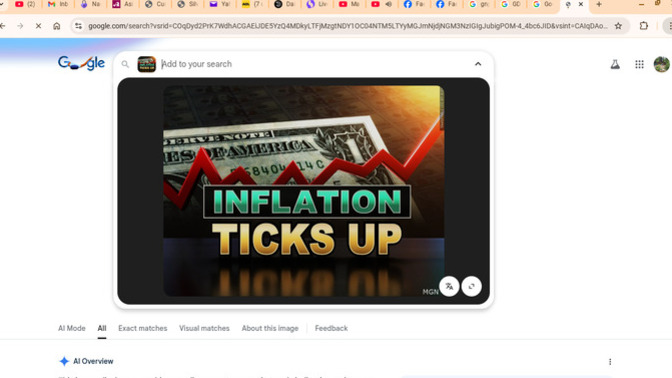Screen dimensions: 672x378
Task: Switch to the tab labeled 'Sih'
Action: 188,4
